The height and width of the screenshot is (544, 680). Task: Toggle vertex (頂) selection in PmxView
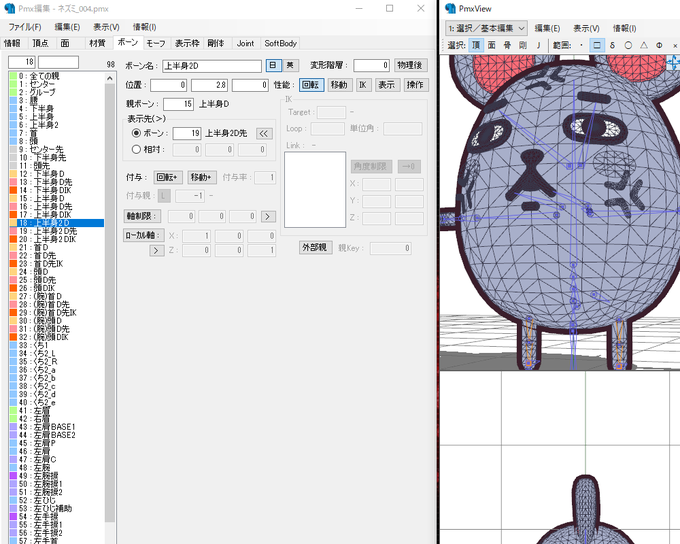[476, 45]
